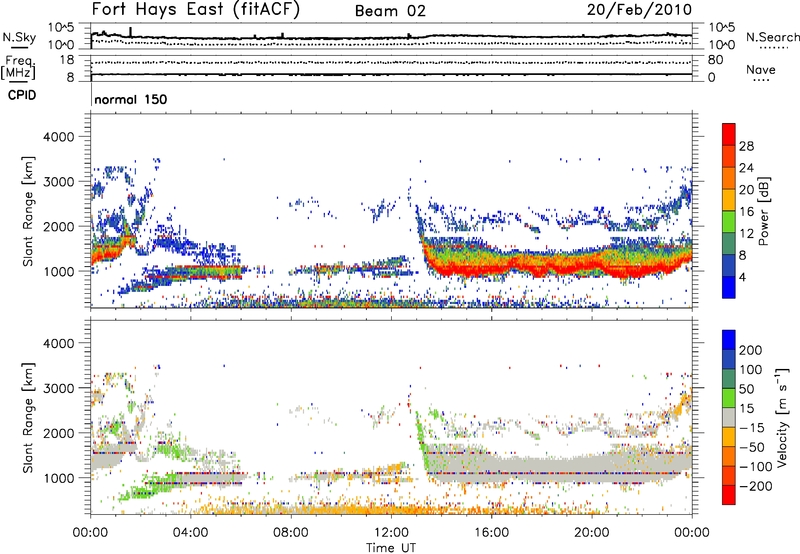Click the 4 label on Power scale
Viewport: 800px width, 554px height.
pyautogui.click(x=742, y=277)
